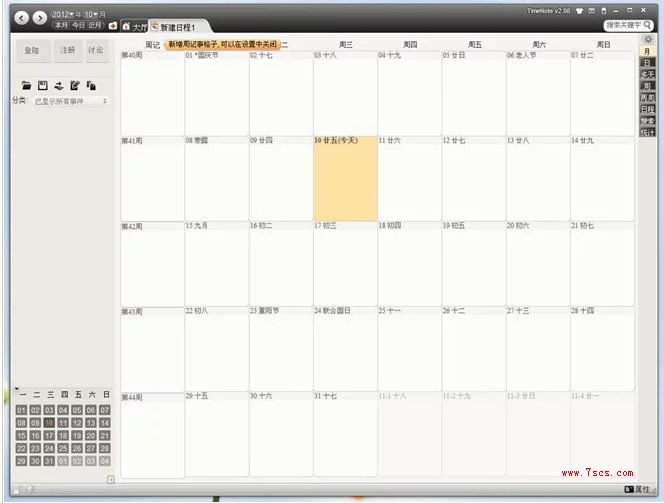Screen dimensions: 664x503
Task: Select the 24 联合国日 day cell
Action: tap(346, 349)
